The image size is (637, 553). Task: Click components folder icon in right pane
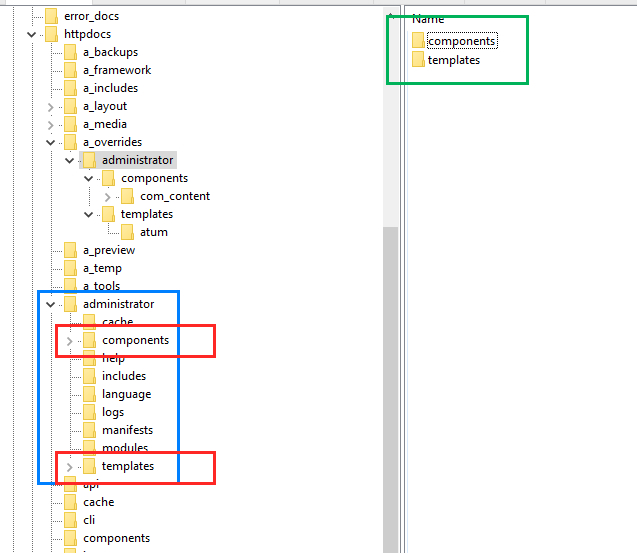418,41
